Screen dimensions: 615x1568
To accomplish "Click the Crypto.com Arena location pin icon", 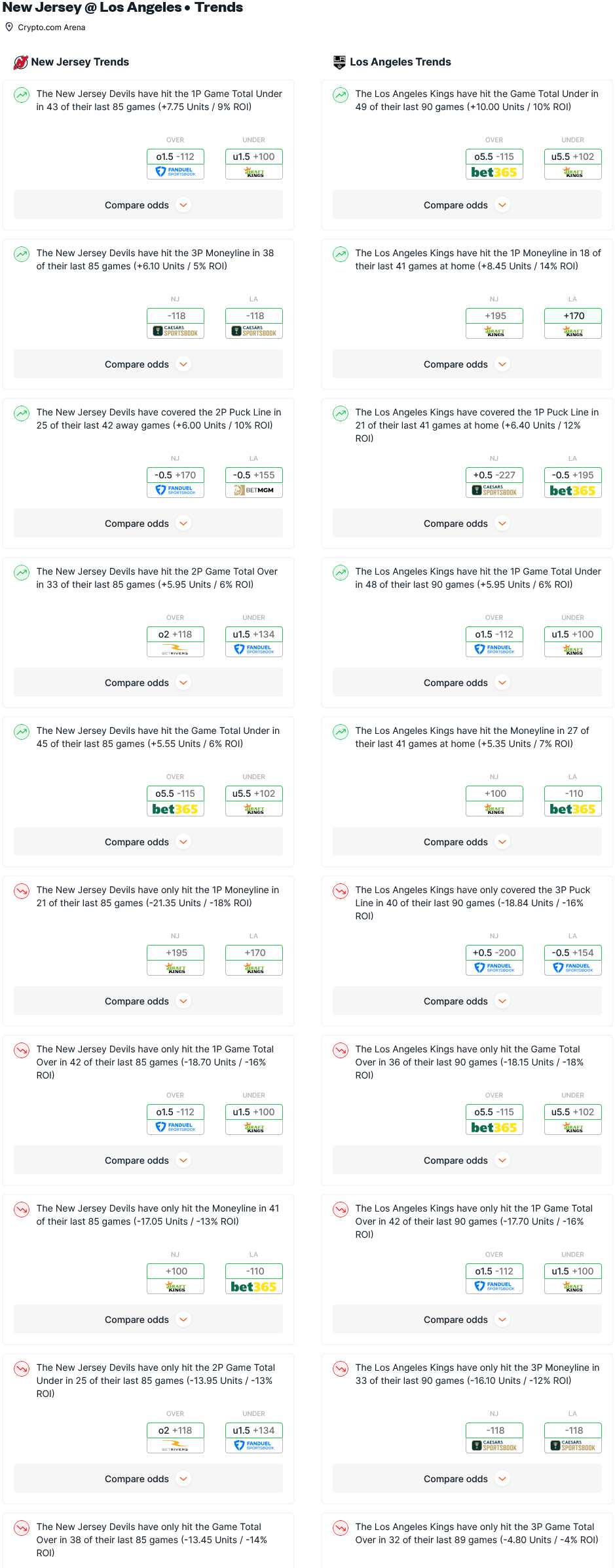I will point(9,28).
